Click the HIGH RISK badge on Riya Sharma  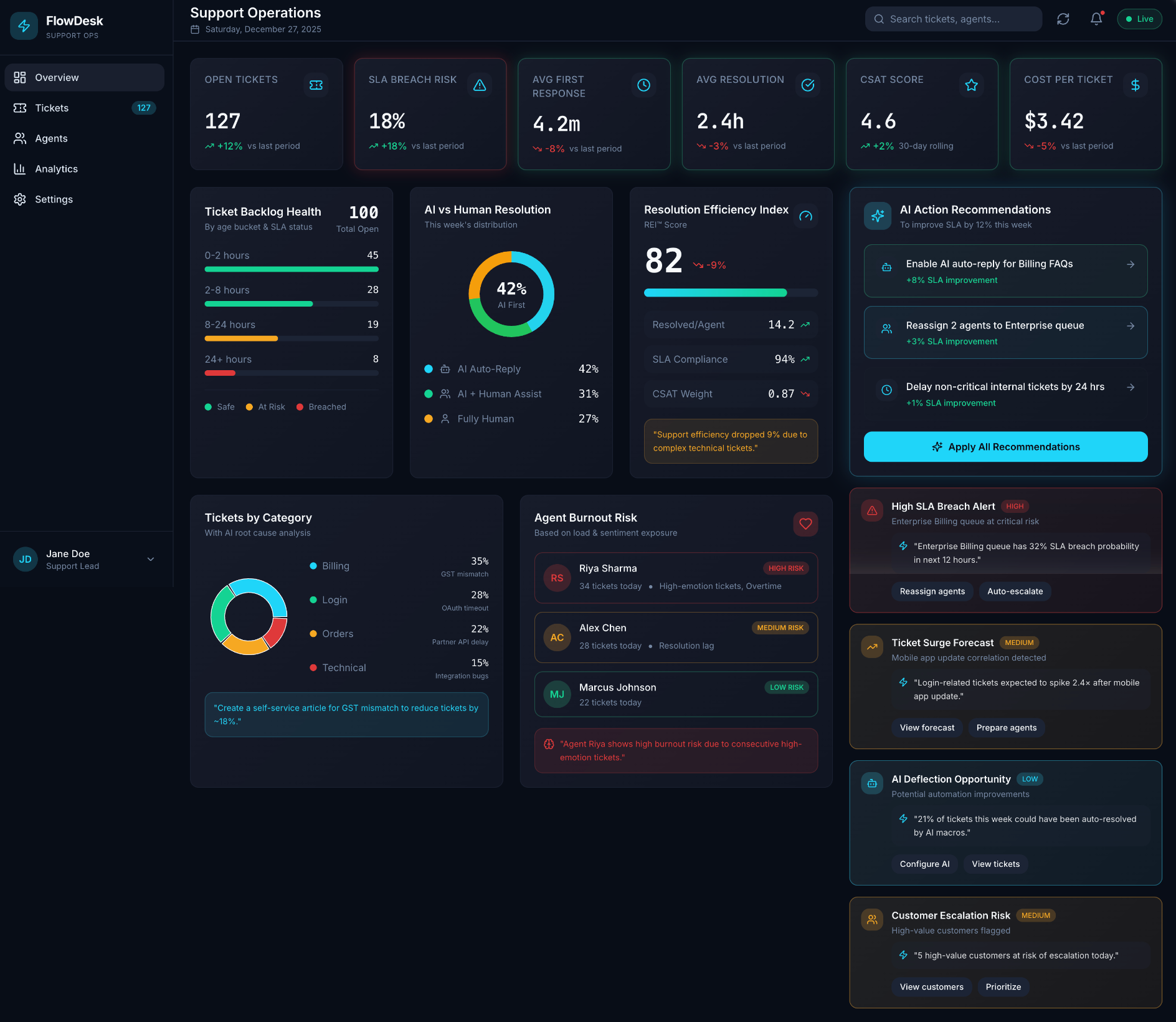(x=785, y=568)
